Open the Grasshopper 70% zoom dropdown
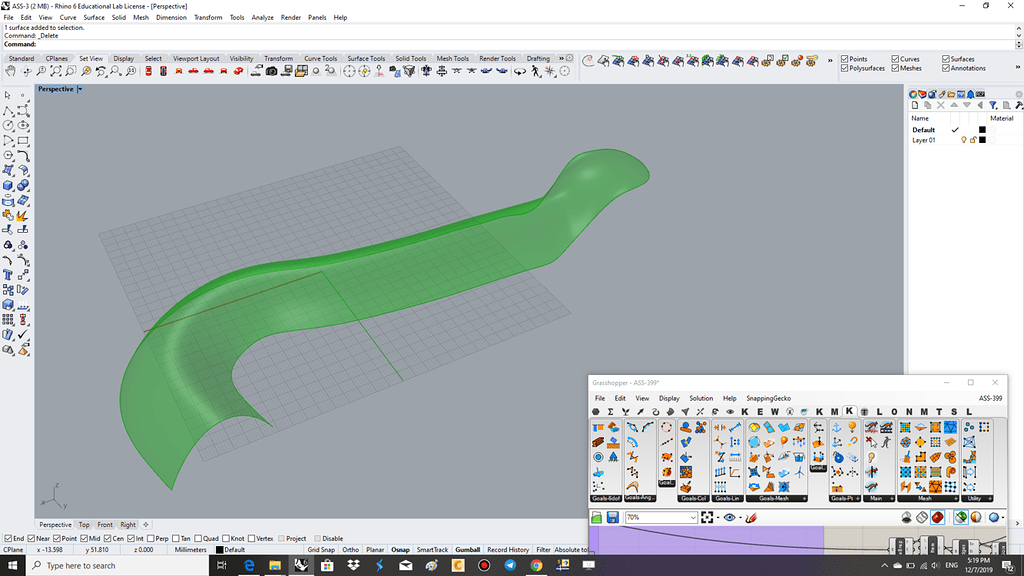 [x=692, y=517]
